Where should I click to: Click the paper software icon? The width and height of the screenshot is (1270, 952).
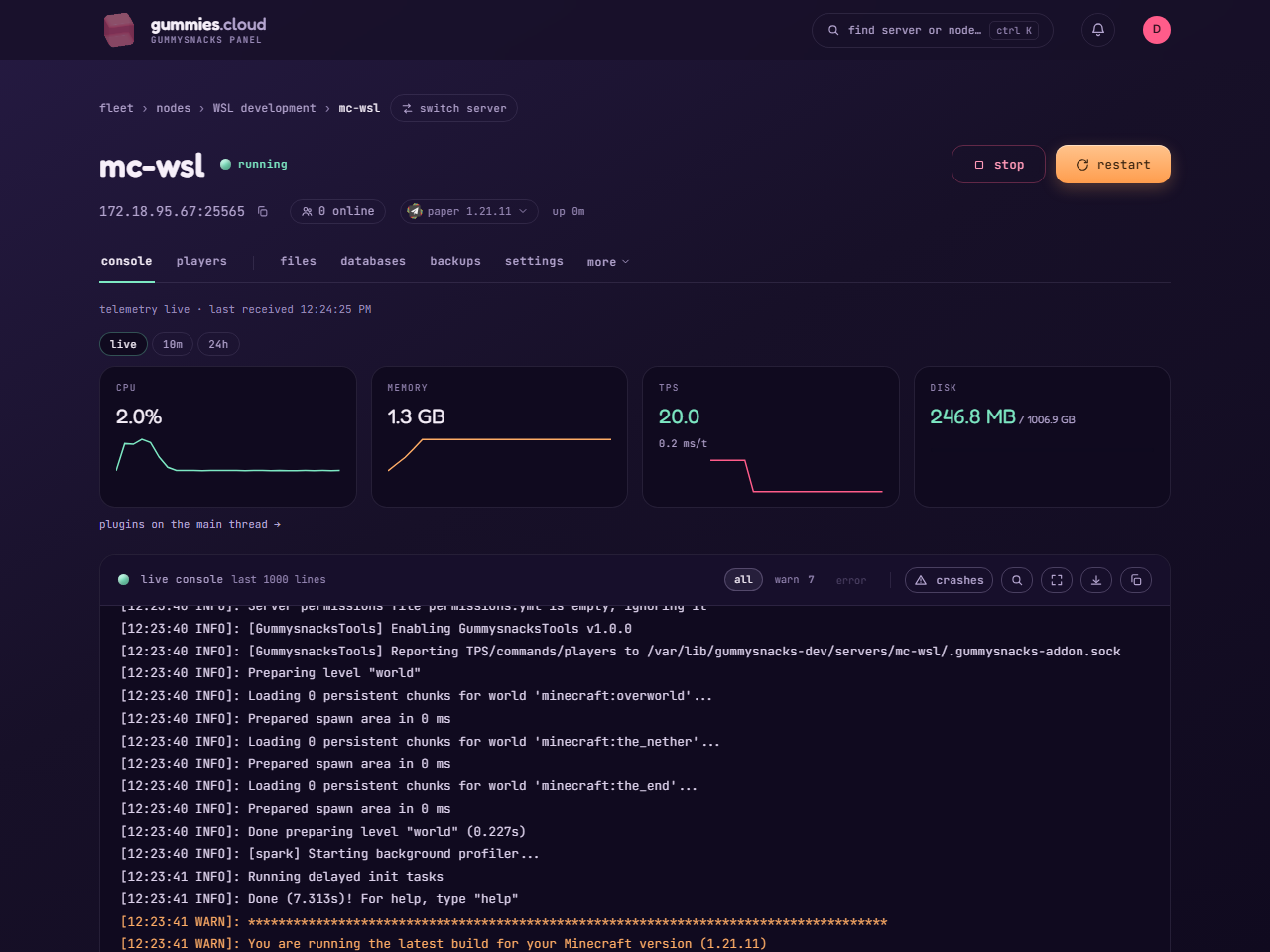[x=416, y=211]
